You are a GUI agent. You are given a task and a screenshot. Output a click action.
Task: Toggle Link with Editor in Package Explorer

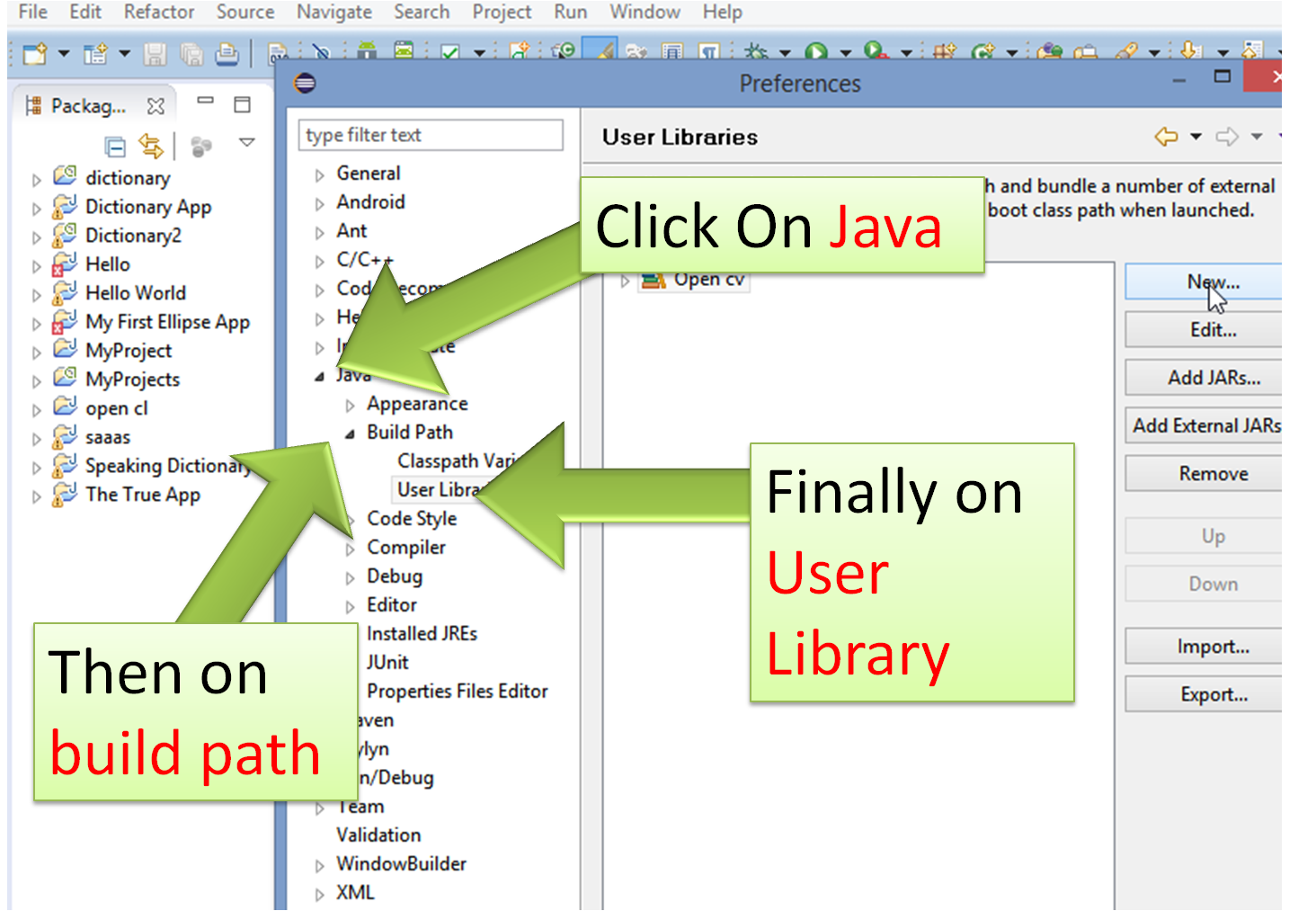(151, 146)
